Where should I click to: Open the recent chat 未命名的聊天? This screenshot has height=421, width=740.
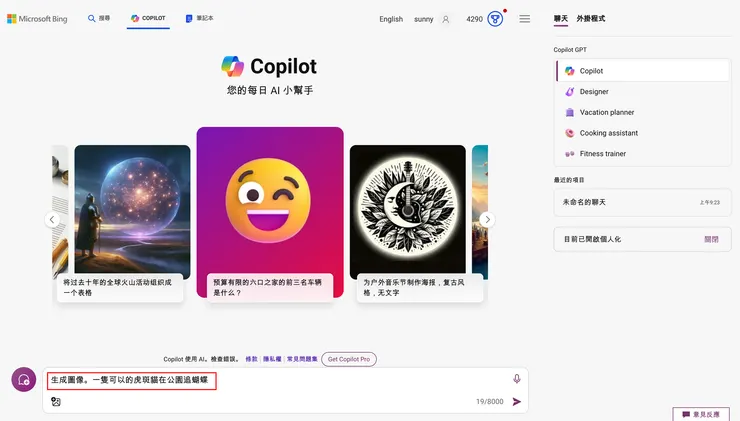coord(642,202)
